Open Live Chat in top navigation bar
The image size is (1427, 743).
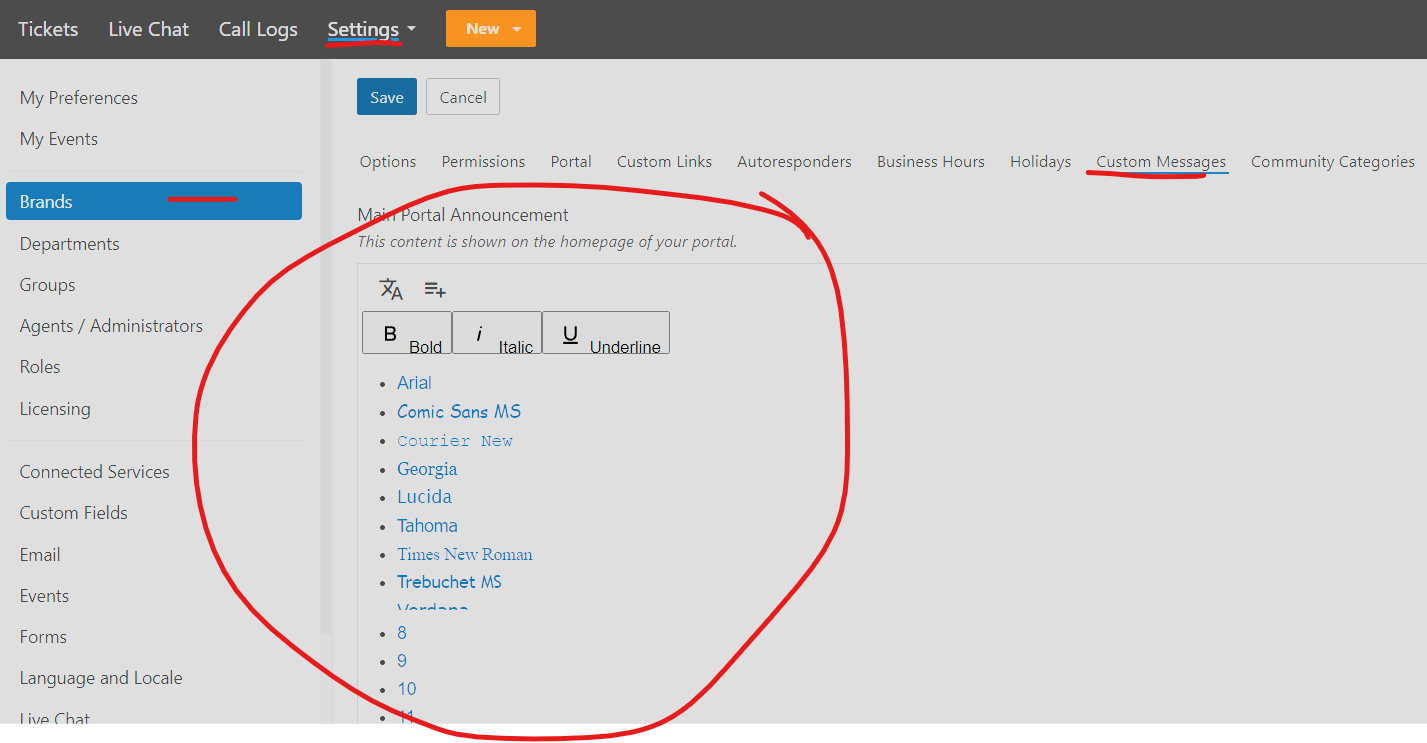pos(148,29)
